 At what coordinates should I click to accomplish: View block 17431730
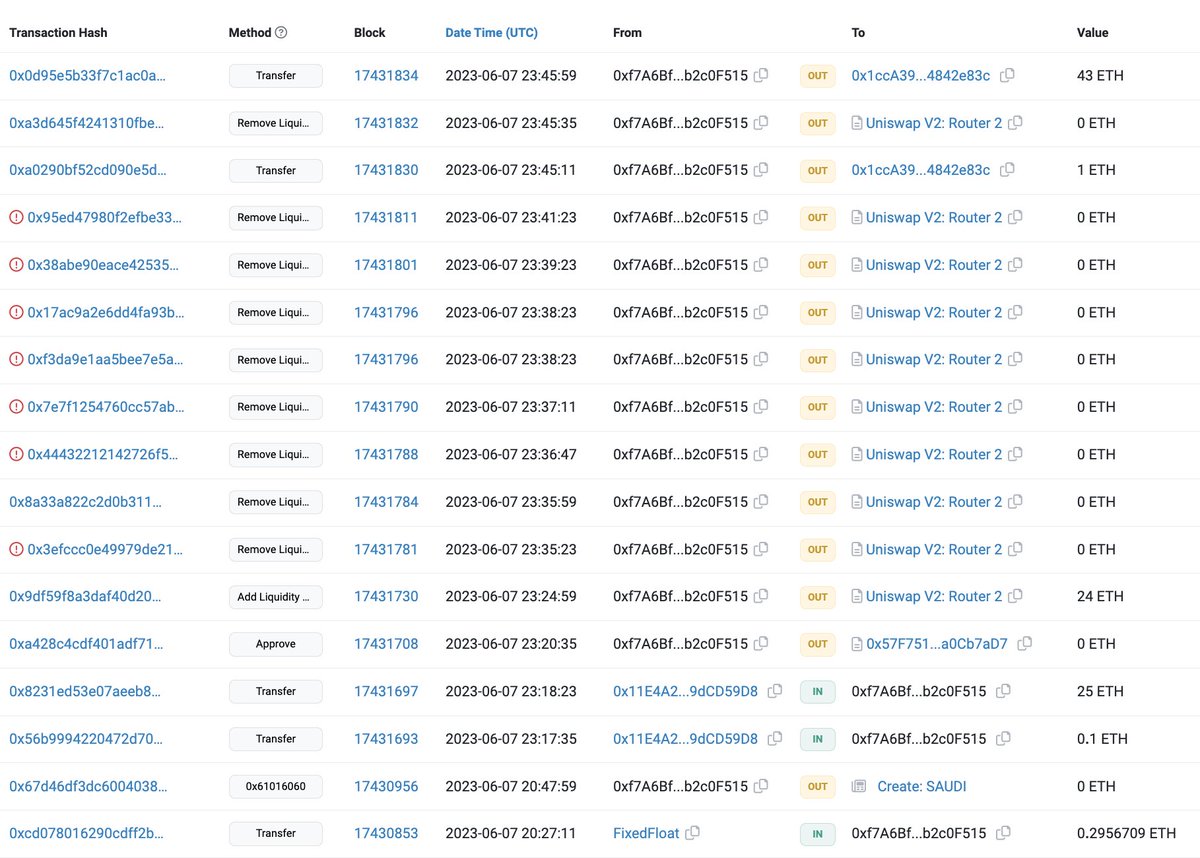(386, 596)
